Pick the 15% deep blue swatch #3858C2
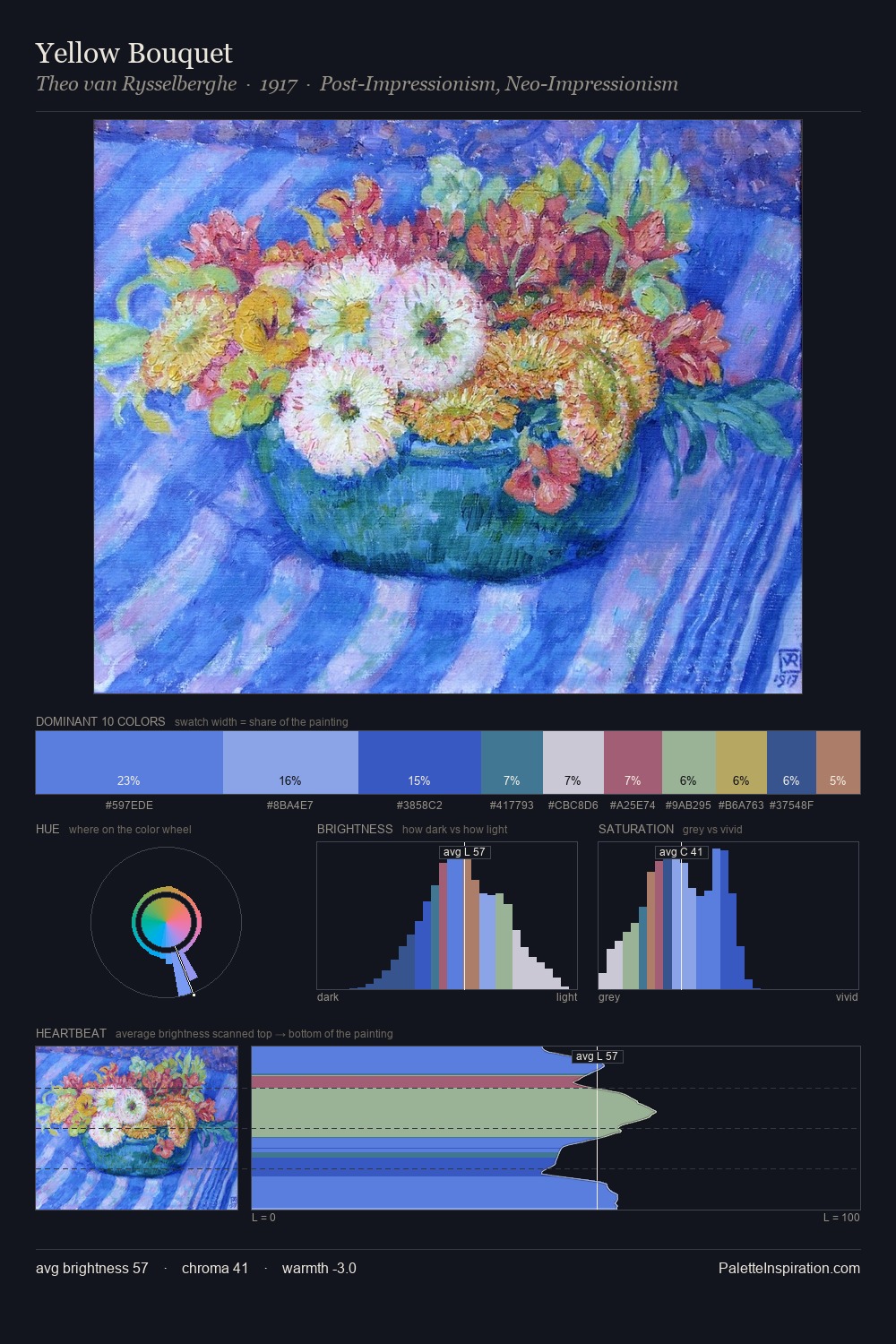 click(x=419, y=762)
